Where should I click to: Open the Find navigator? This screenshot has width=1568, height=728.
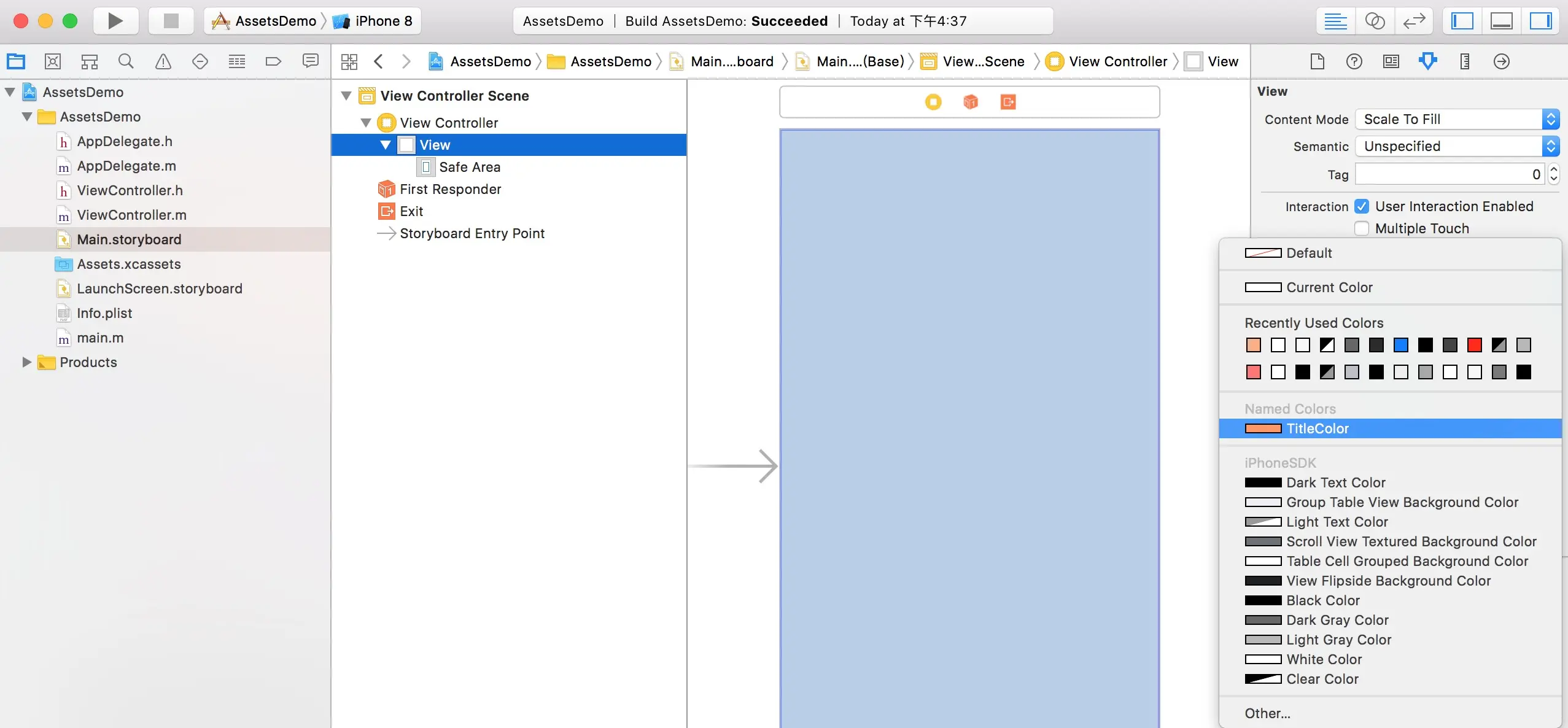[126, 61]
